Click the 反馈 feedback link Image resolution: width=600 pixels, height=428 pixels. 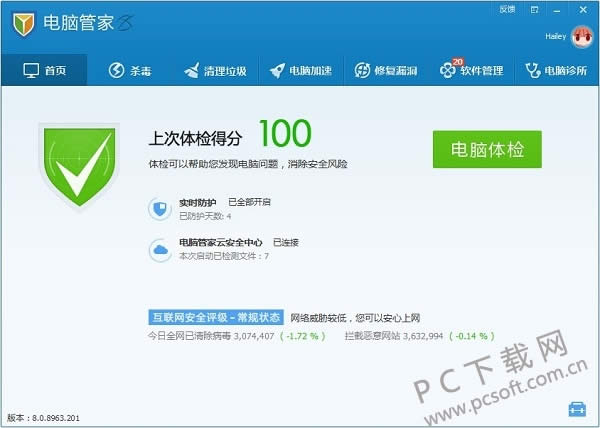507,10
